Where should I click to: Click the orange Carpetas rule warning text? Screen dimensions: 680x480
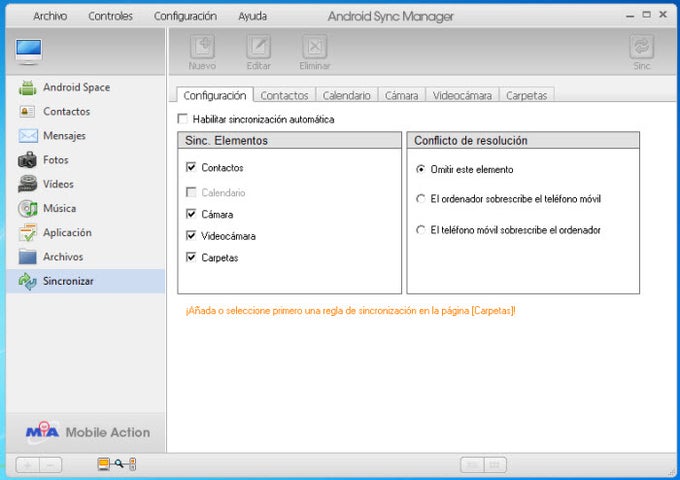pyautogui.click(x=350, y=310)
